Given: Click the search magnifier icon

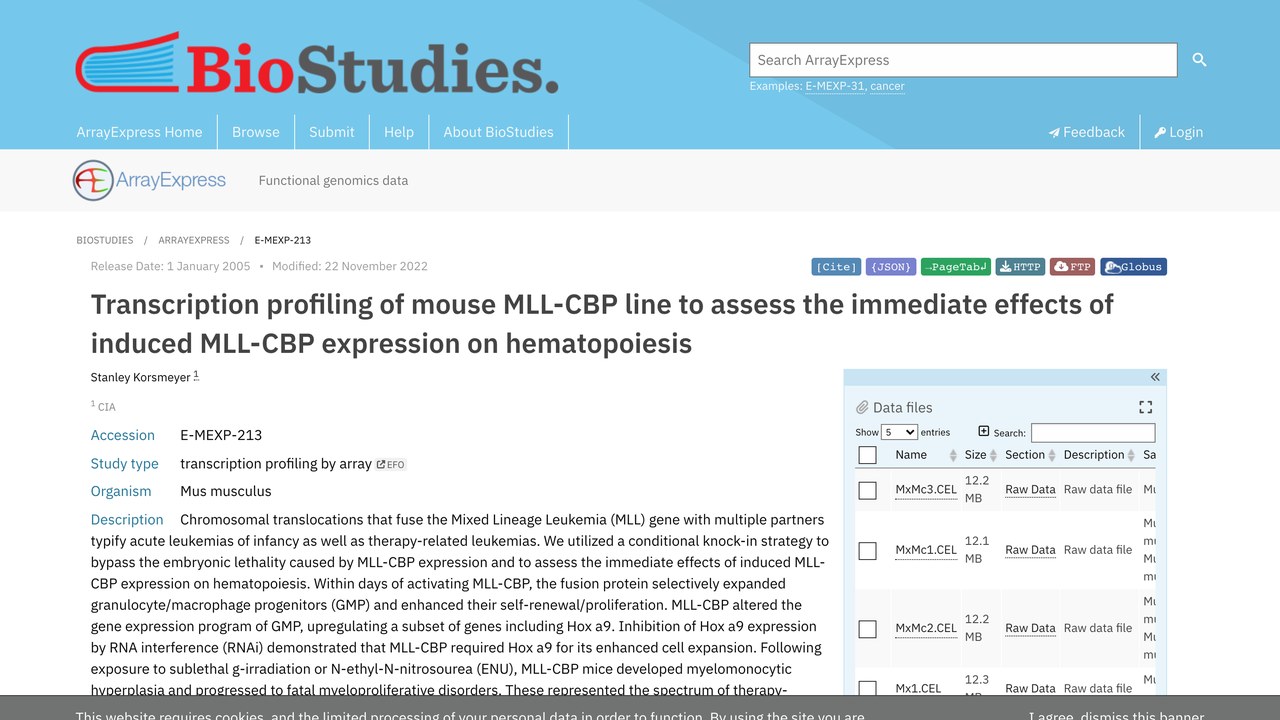Looking at the screenshot, I should coord(1199,60).
